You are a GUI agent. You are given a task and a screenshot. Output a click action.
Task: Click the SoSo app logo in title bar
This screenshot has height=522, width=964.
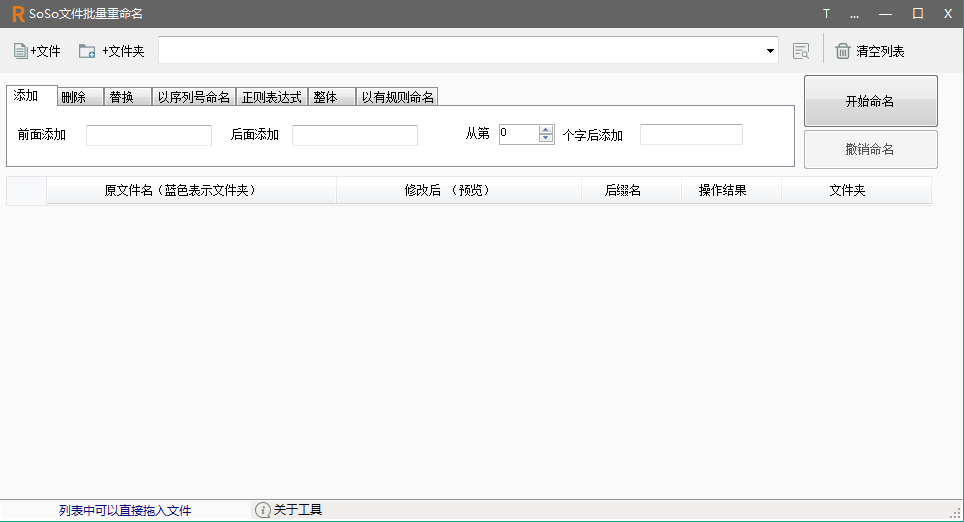click(x=17, y=13)
